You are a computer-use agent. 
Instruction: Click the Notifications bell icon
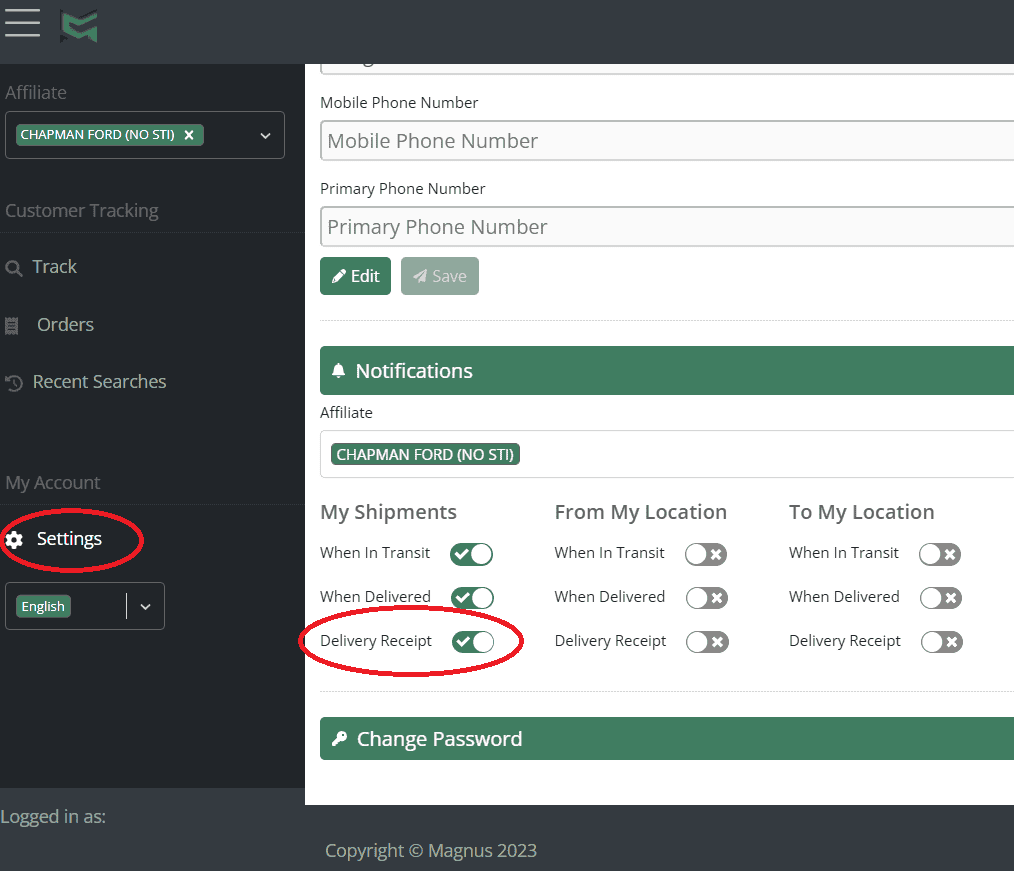click(x=338, y=371)
